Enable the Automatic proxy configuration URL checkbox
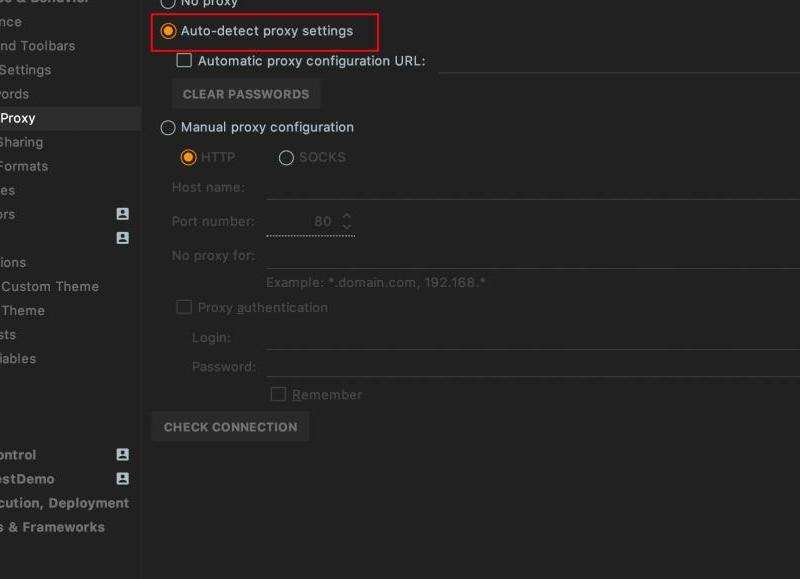800x579 pixels. tap(184, 61)
